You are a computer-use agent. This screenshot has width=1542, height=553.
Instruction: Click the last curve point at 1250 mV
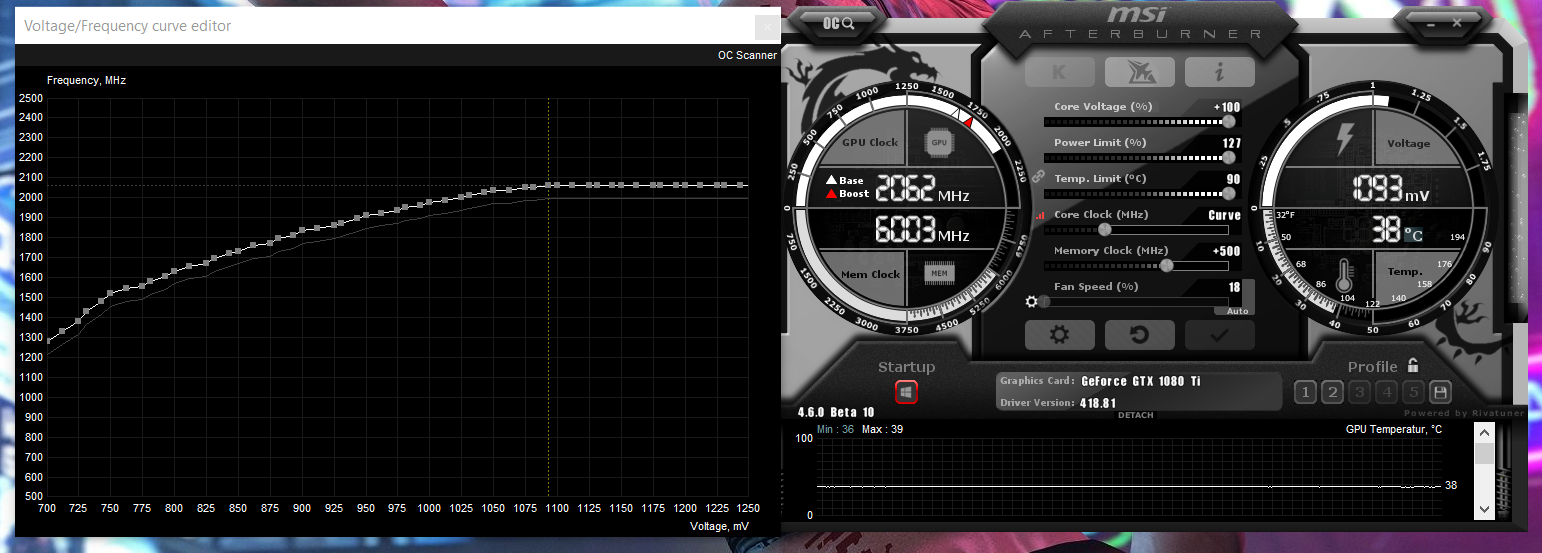coord(741,185)
